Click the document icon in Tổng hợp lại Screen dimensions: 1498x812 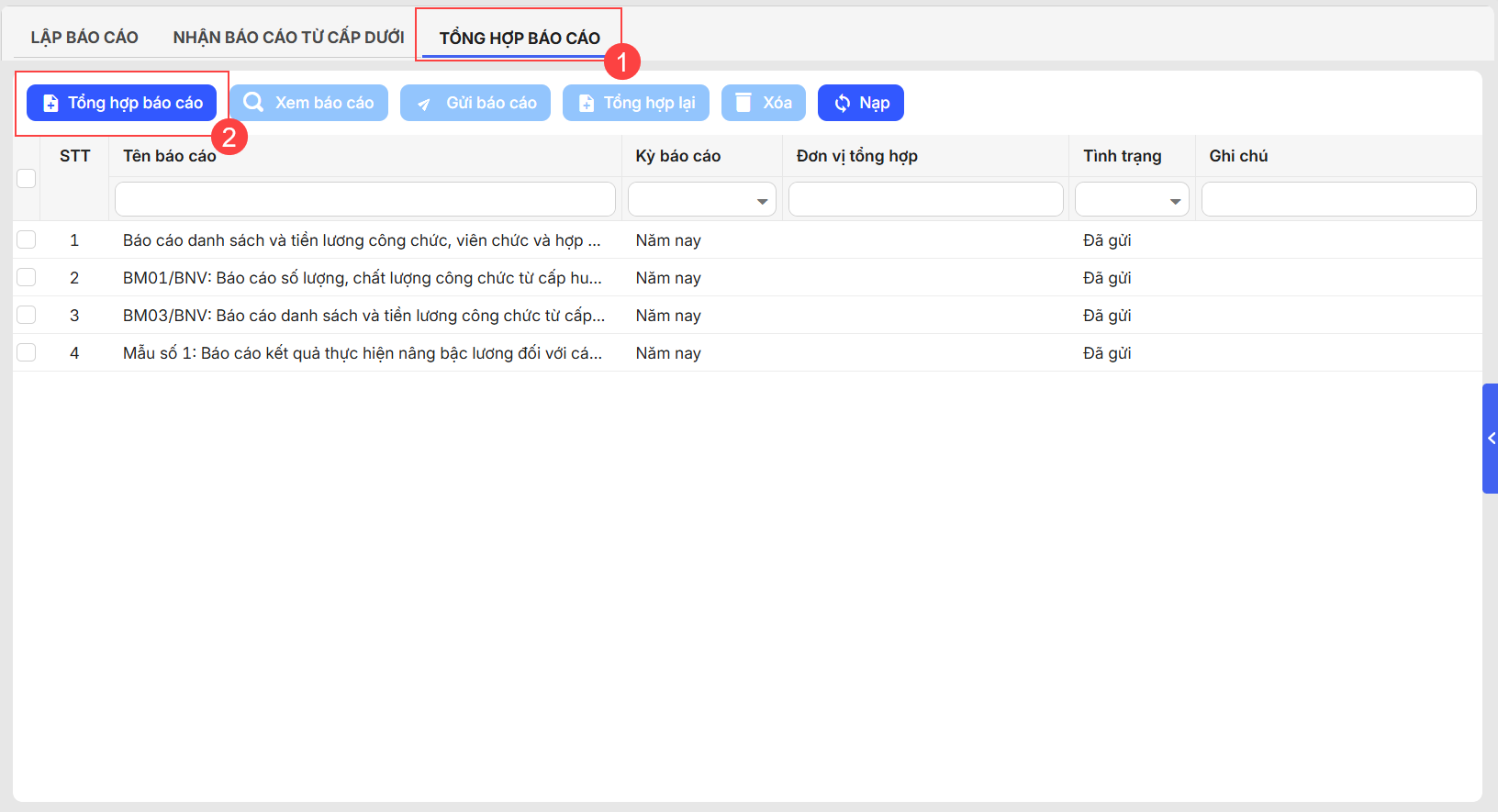tap(586, 104)
